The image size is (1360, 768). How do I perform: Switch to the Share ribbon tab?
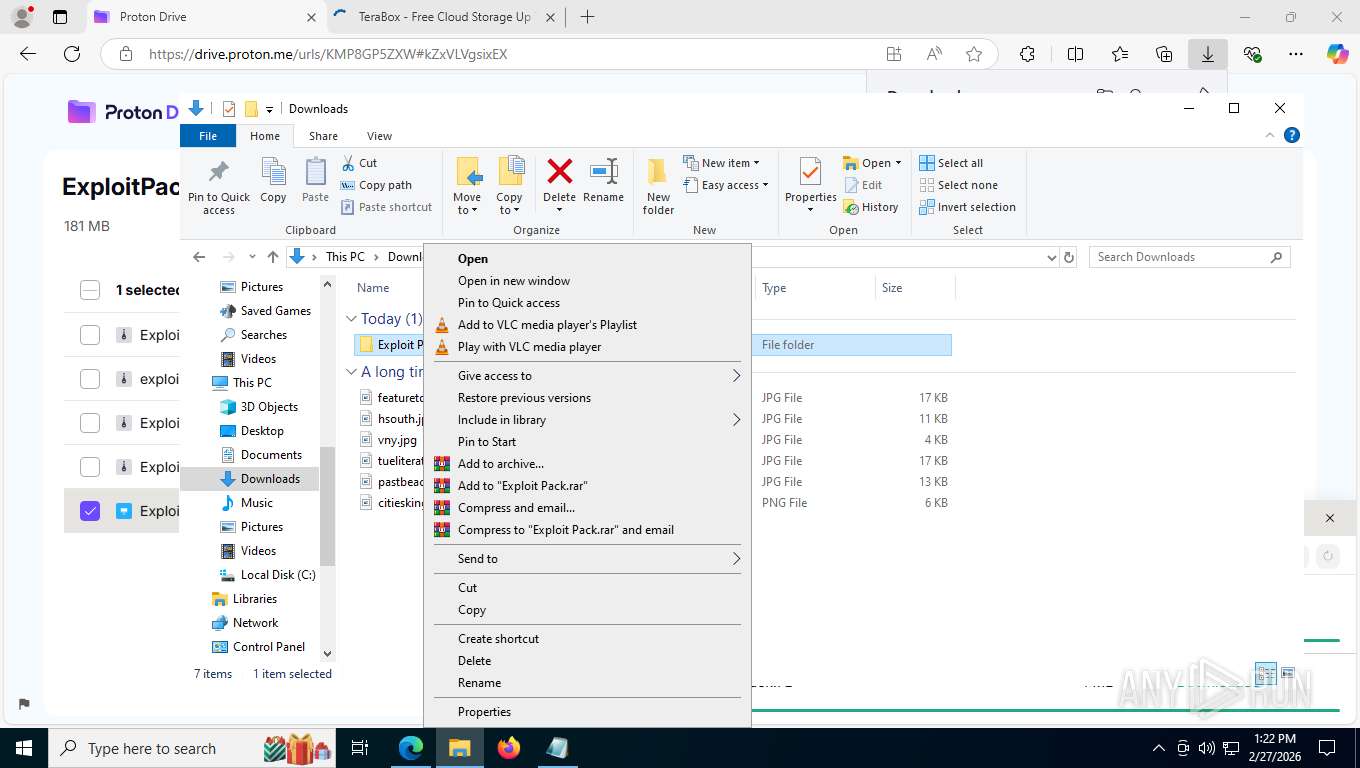click(x=323, y=136)
